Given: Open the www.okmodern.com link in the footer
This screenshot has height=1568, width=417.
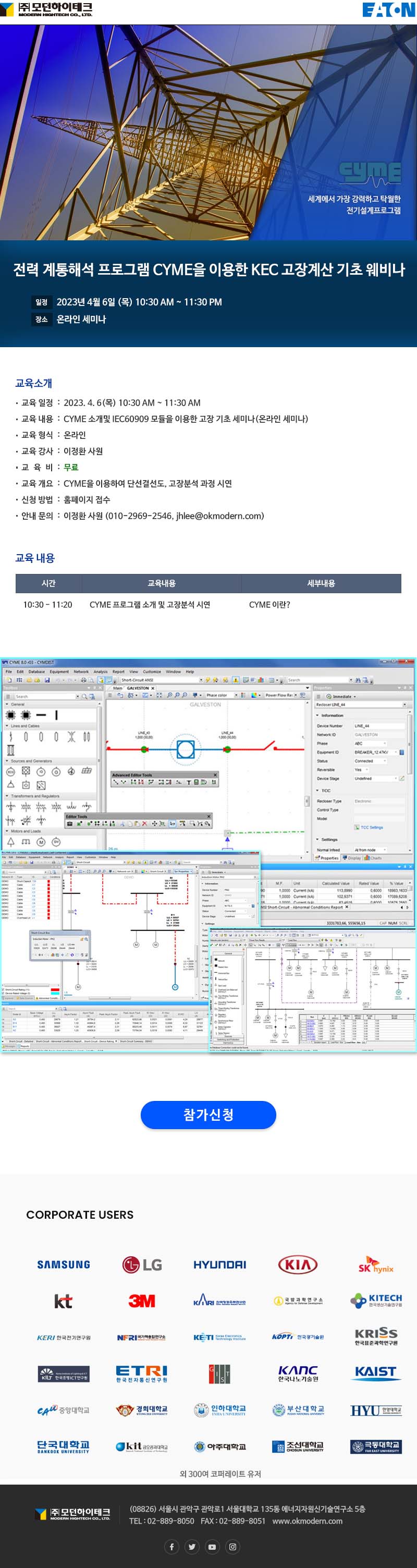Looking at the screenshot, I should (308, 1521).
